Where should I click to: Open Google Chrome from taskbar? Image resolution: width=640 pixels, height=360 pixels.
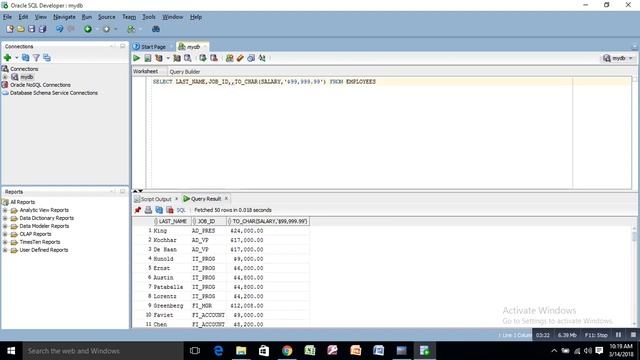tap(287, 351)
